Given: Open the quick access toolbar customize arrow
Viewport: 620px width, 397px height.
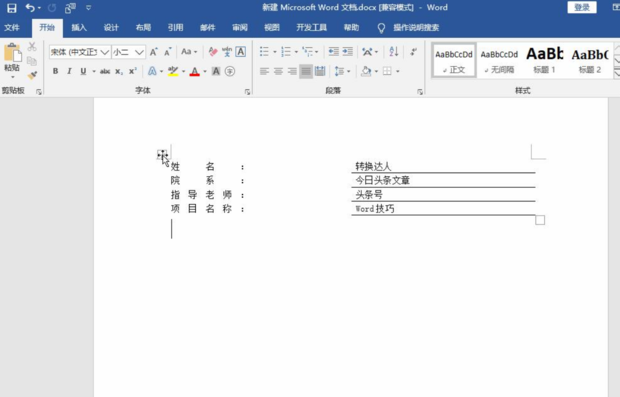Looking at the screenshot, I should [89, 8].
